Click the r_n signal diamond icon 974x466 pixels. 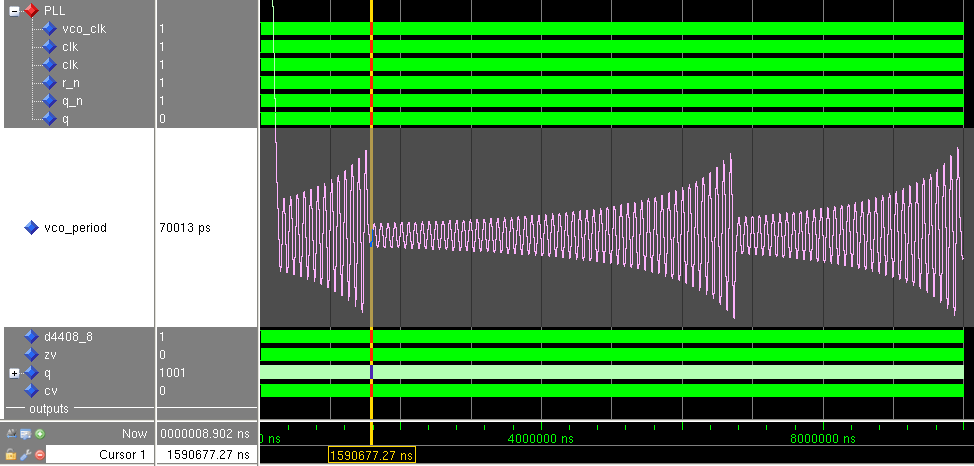click(50, 83)
